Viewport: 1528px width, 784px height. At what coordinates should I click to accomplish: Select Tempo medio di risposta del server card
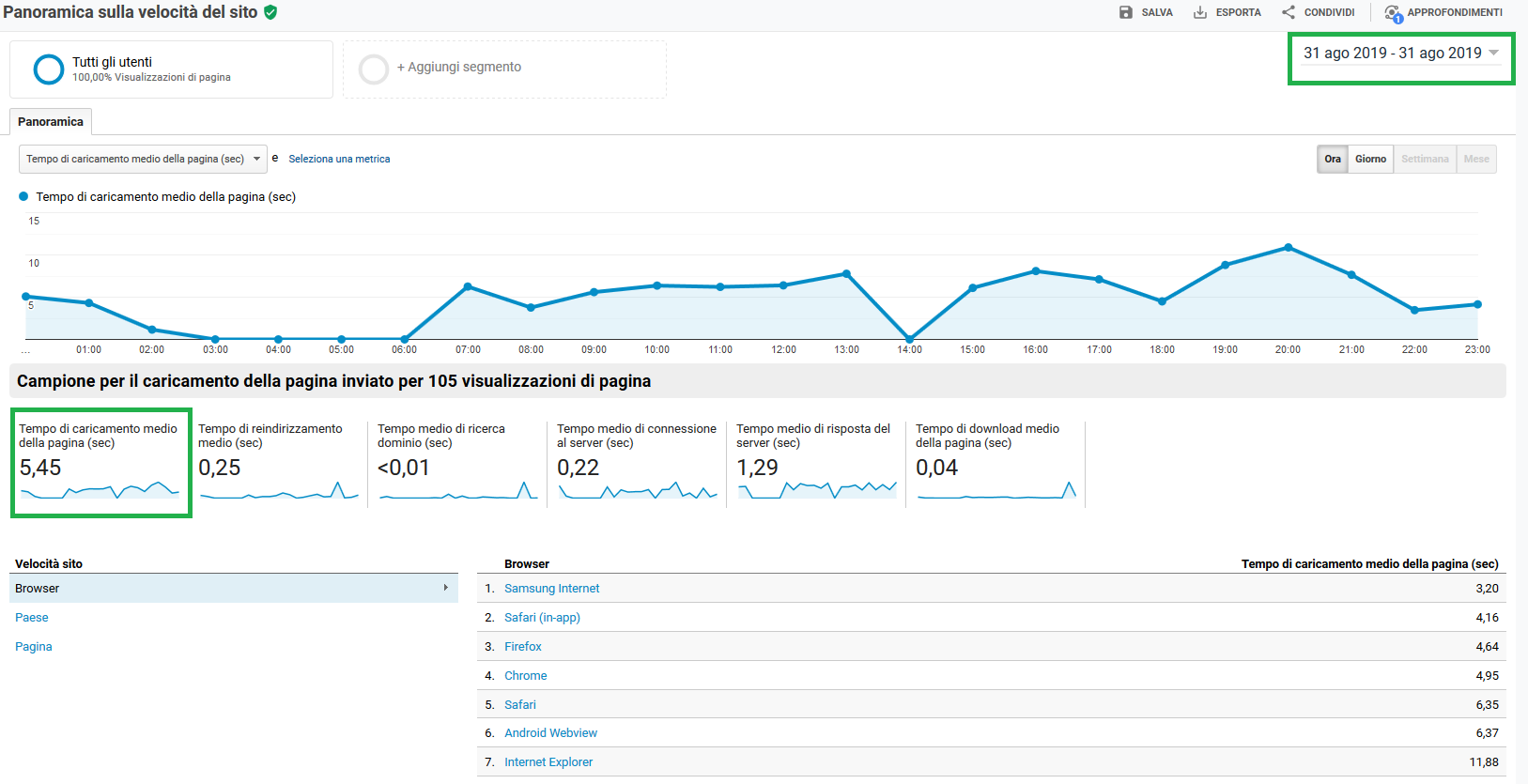click(x=816, y=463)
